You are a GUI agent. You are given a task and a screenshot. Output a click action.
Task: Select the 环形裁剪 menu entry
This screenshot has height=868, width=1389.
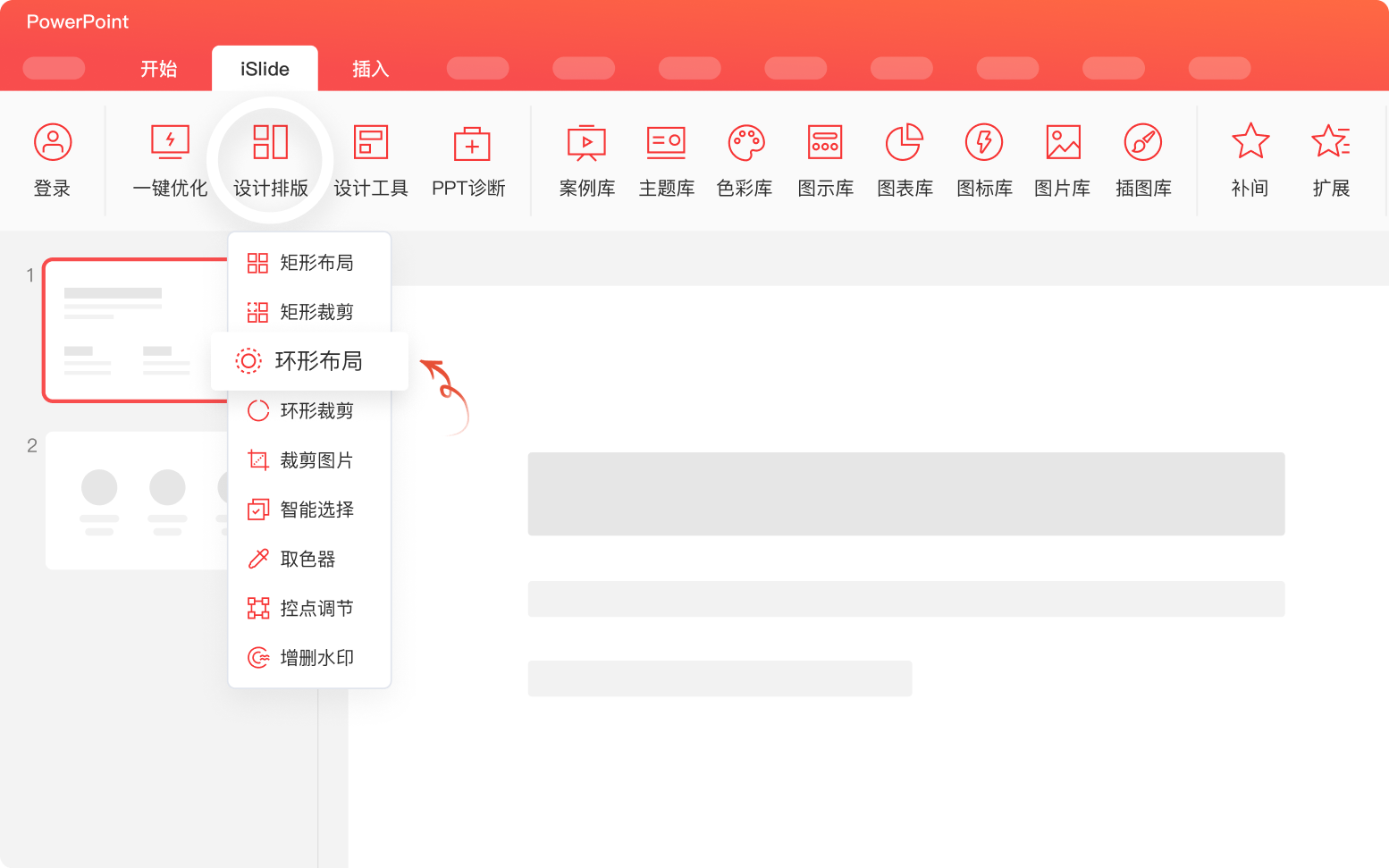click(309, 411)
